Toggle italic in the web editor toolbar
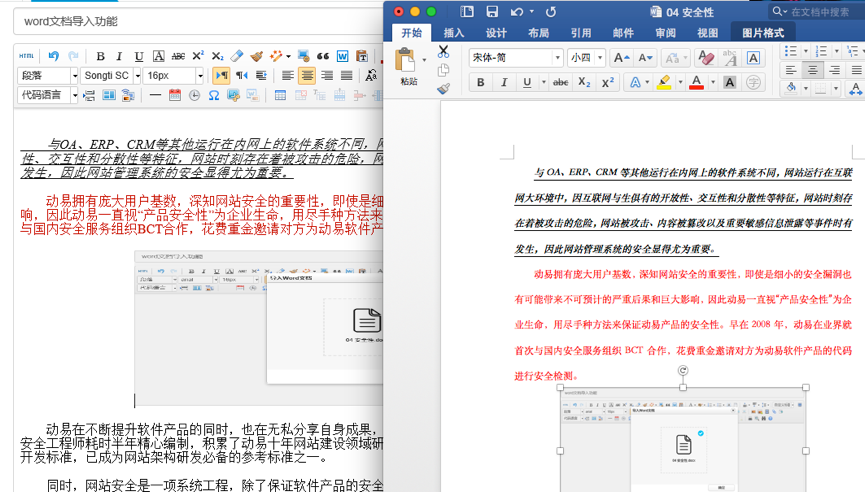Screen dimensions: 865x492 pos(118,56)
